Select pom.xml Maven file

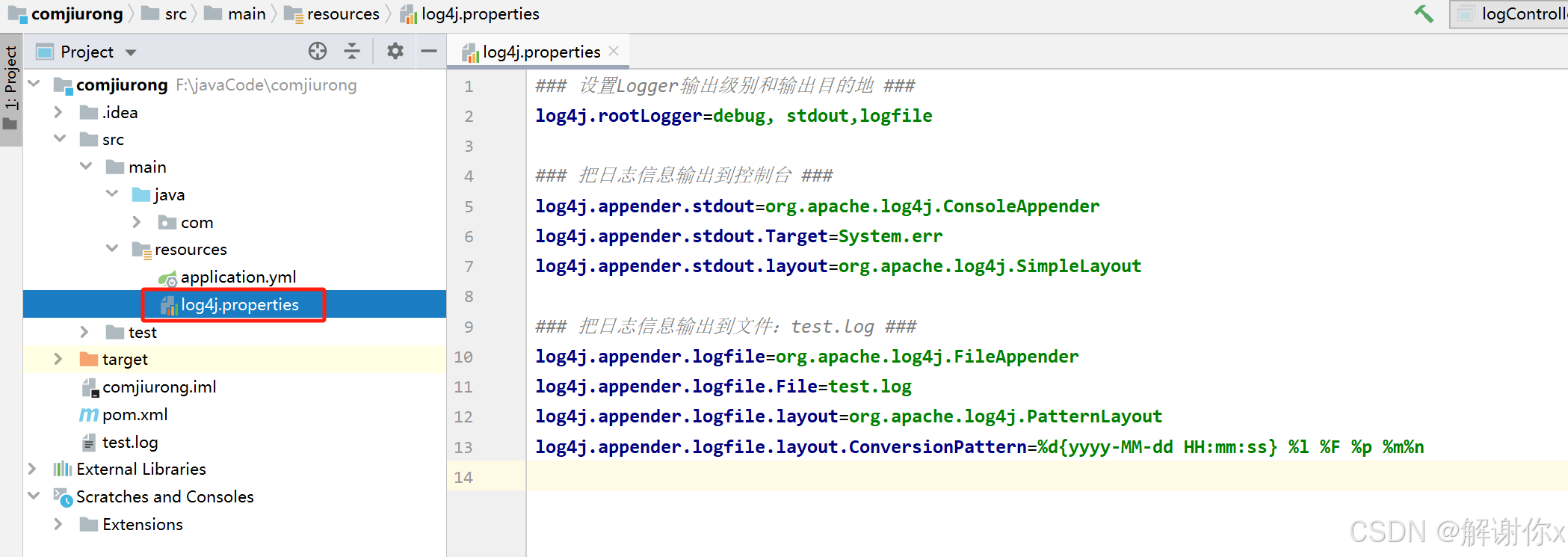tap(135, 414)
